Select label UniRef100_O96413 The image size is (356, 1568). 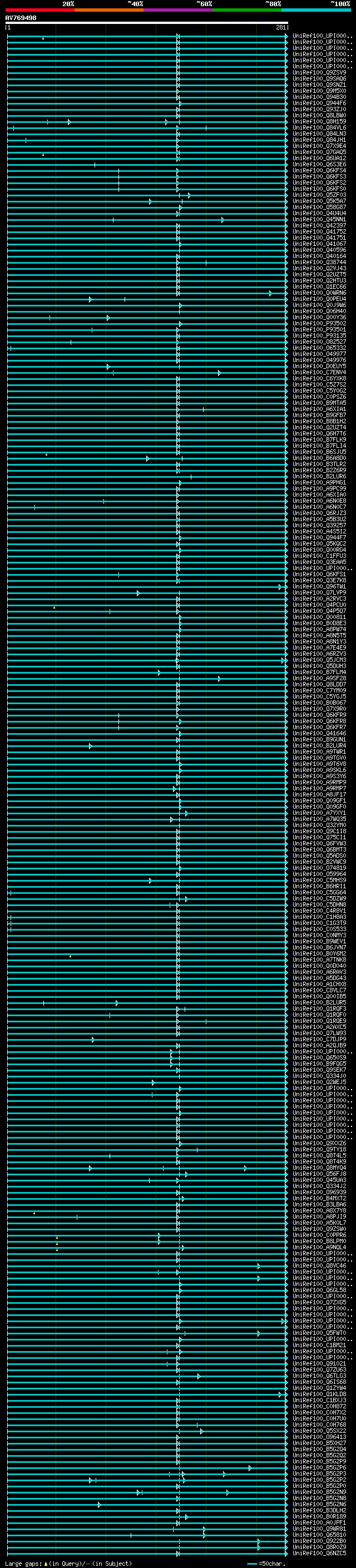pyautogui.click(x=319, y=1437)
